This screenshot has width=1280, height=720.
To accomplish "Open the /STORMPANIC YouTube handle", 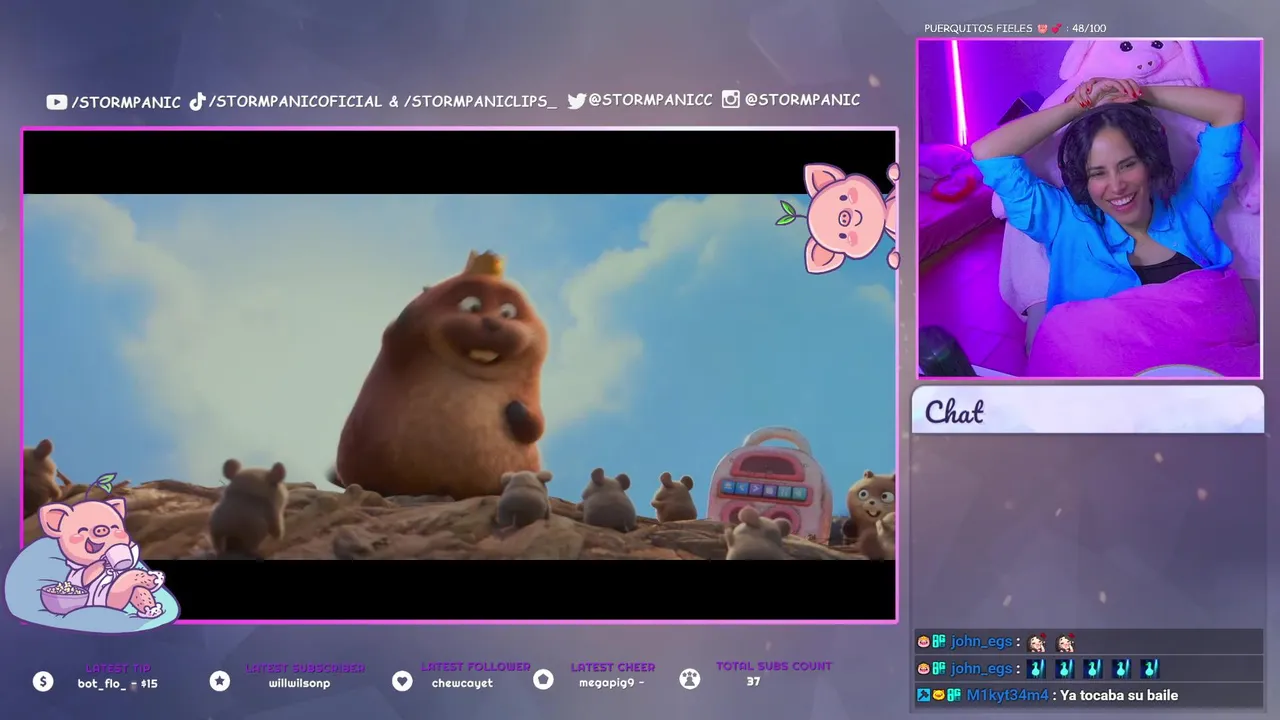I will point(126,102).
